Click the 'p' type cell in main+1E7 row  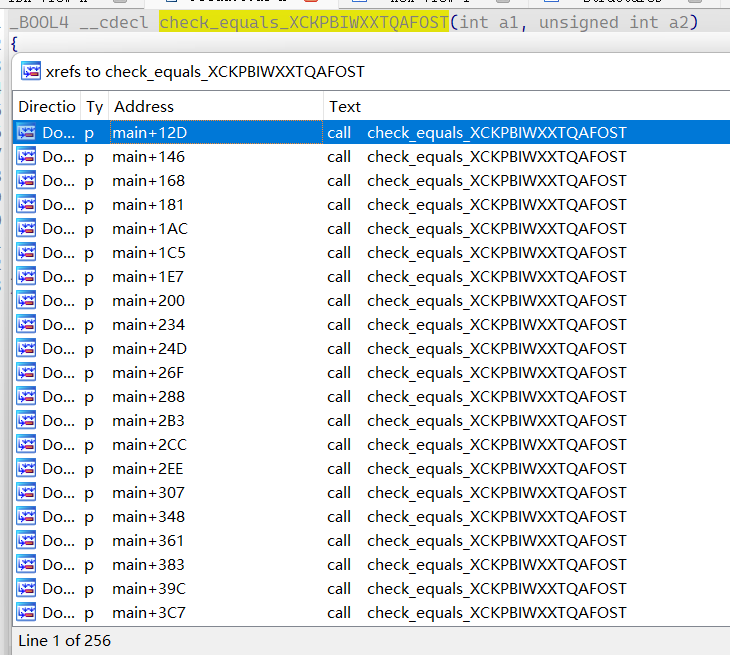pos(89,277)
